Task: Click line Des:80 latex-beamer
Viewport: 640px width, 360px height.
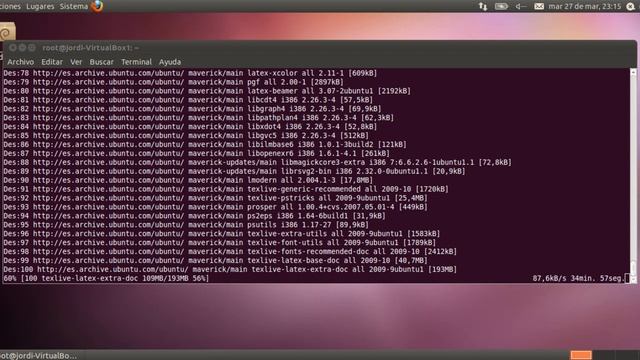Action: pyautogui.click(x=207, y=91)
